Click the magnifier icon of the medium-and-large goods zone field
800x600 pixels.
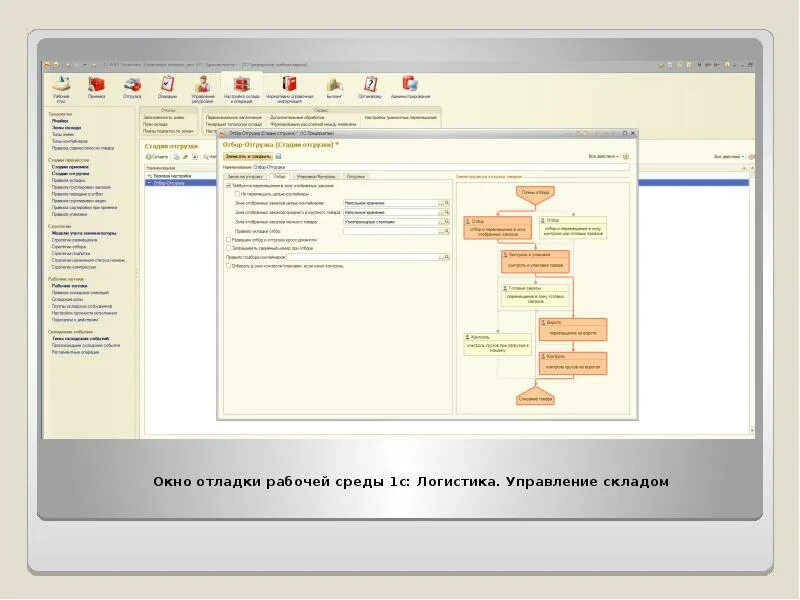pyautogui.click(x=447, y=212)
